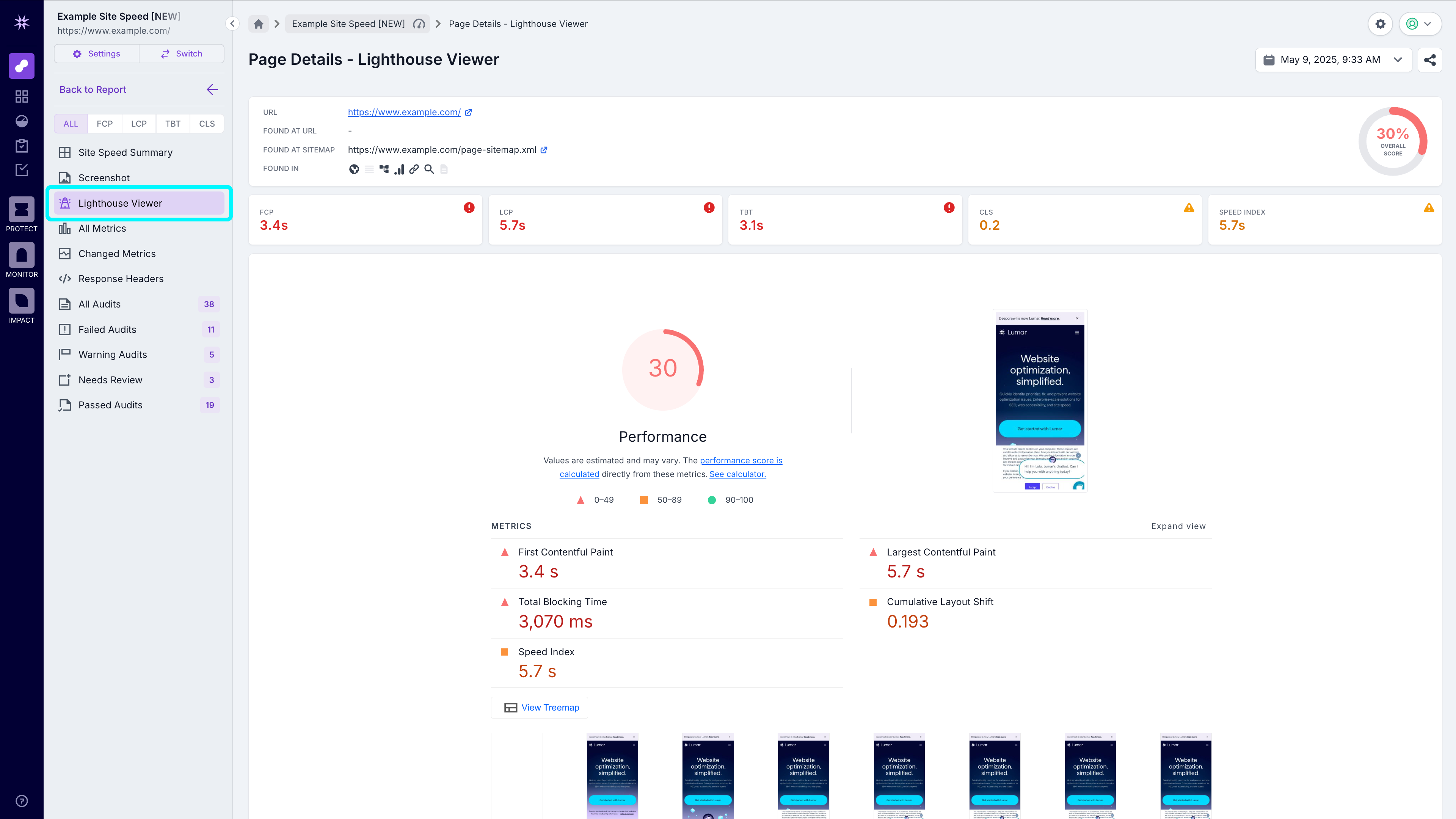Open the four-squares dashboard icon in left rail
The width and height of the screenshot is (1456, 819).
tap(22, 97)
